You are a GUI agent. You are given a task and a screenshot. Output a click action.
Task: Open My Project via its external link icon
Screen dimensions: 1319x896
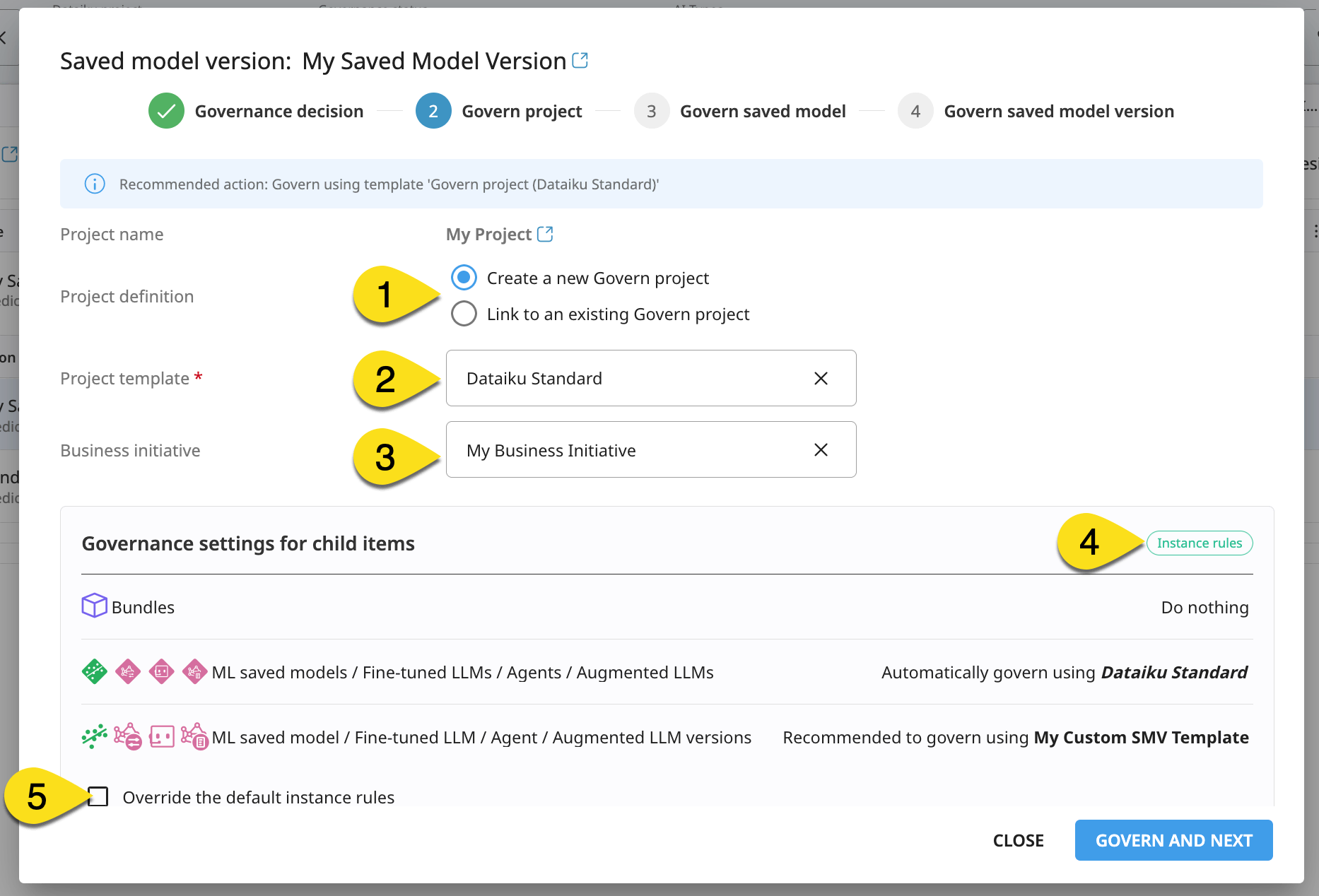pos(544,233)
